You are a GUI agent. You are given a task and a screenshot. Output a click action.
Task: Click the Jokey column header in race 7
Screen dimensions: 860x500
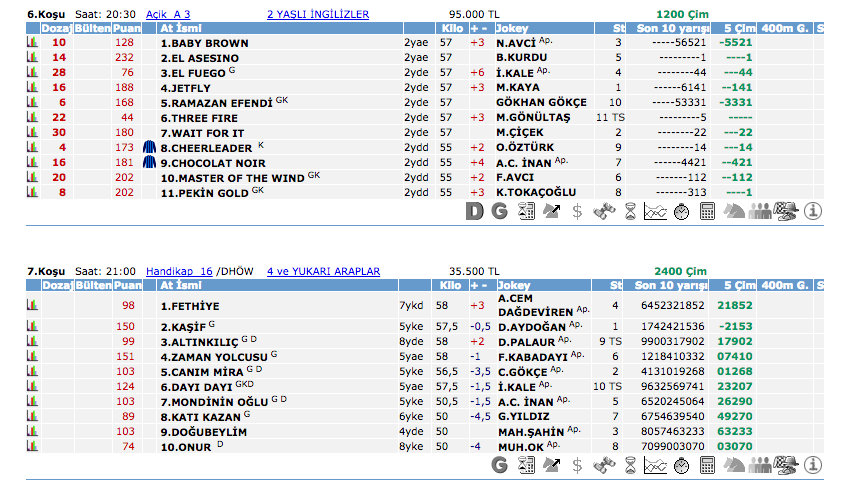pos(513,286)
